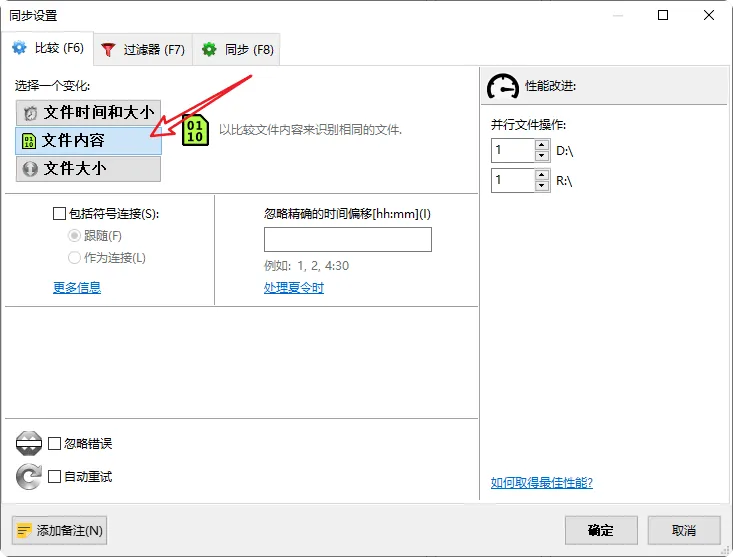
Task: Switch to the 过滤器 (F7) tab
Action: pos(143,50)
